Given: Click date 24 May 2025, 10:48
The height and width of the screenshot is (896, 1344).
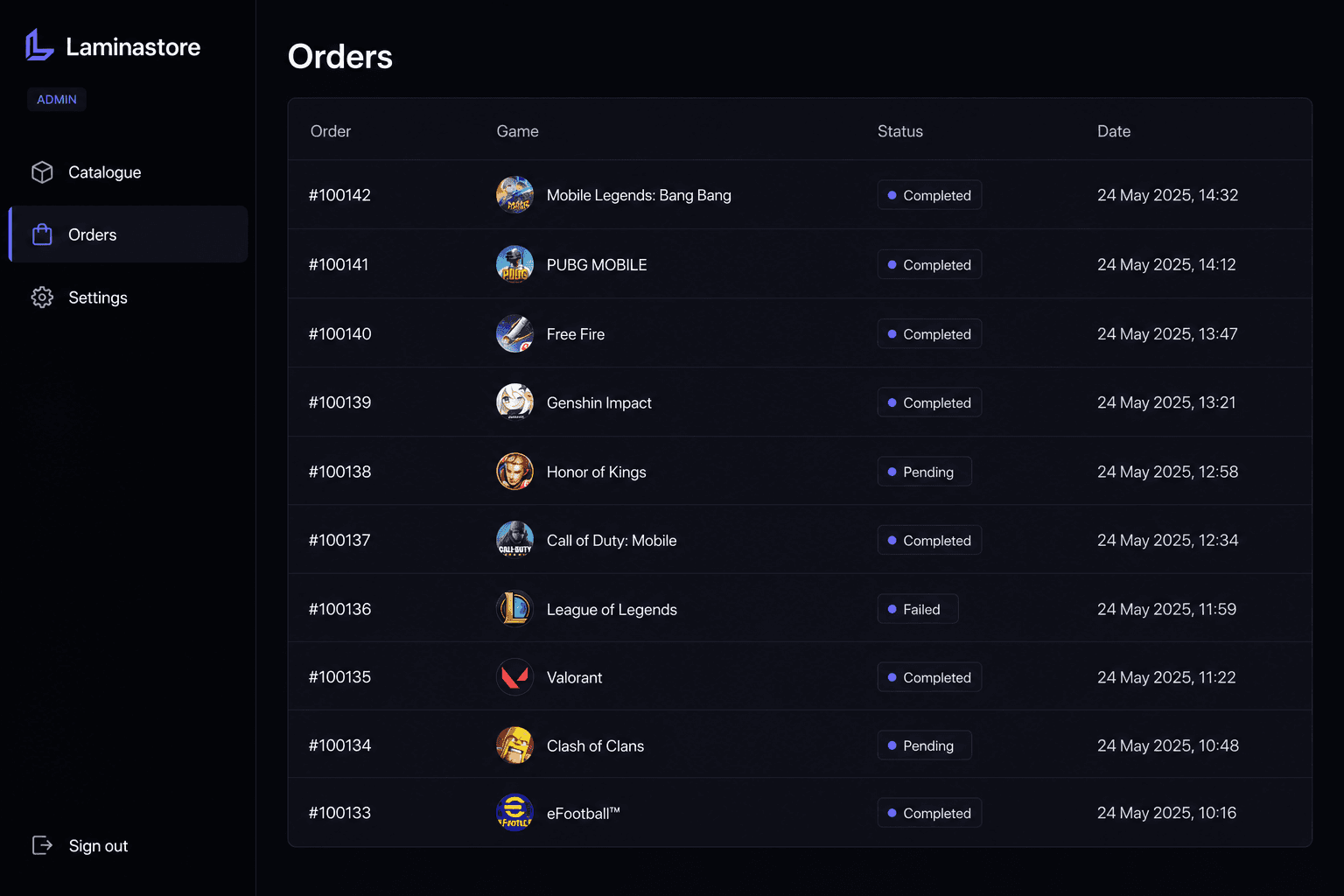Looking at the screenshot, I should (1168, 745).
